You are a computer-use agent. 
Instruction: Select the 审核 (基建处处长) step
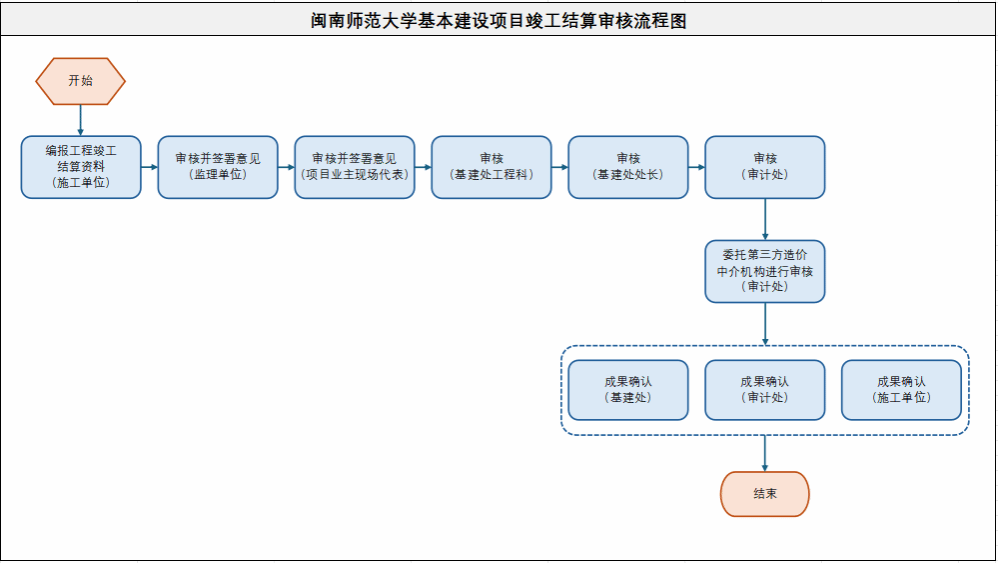pos(628,167)
